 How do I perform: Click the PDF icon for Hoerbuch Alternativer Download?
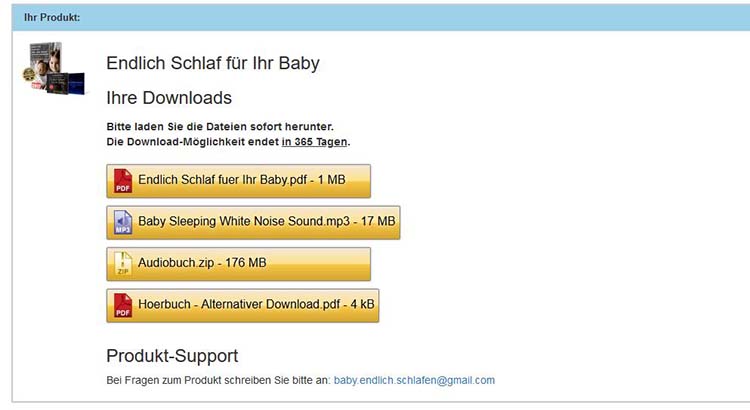(x=123, y=305)
